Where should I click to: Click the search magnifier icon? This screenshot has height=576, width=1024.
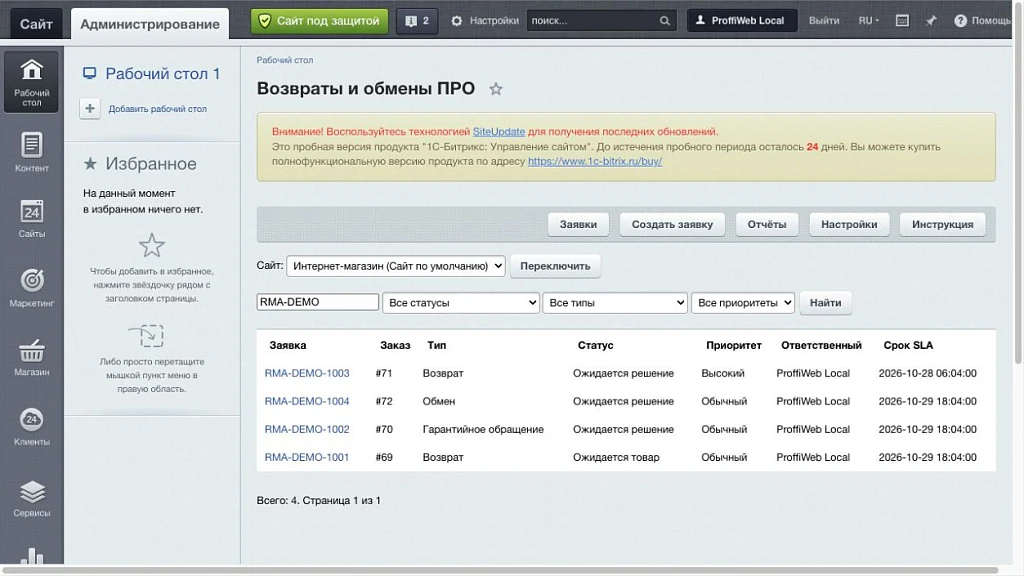coord(665,21)
